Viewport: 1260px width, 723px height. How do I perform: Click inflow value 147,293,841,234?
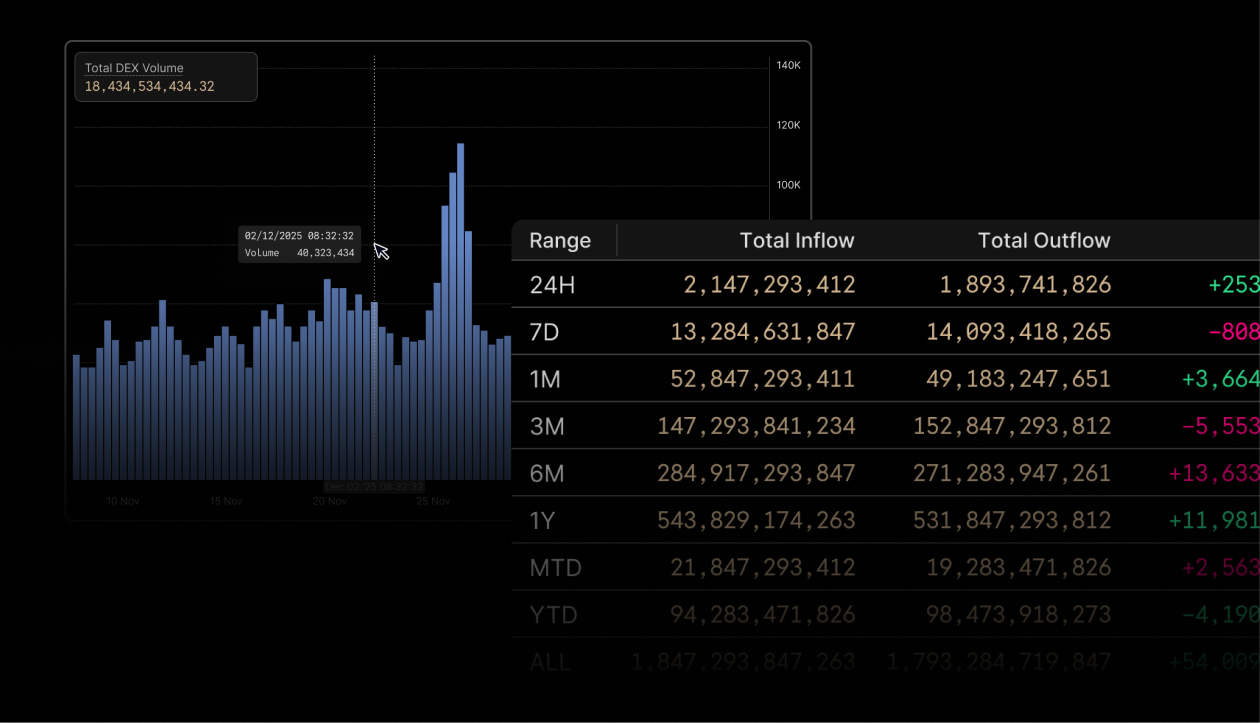(x=756, y=426)
